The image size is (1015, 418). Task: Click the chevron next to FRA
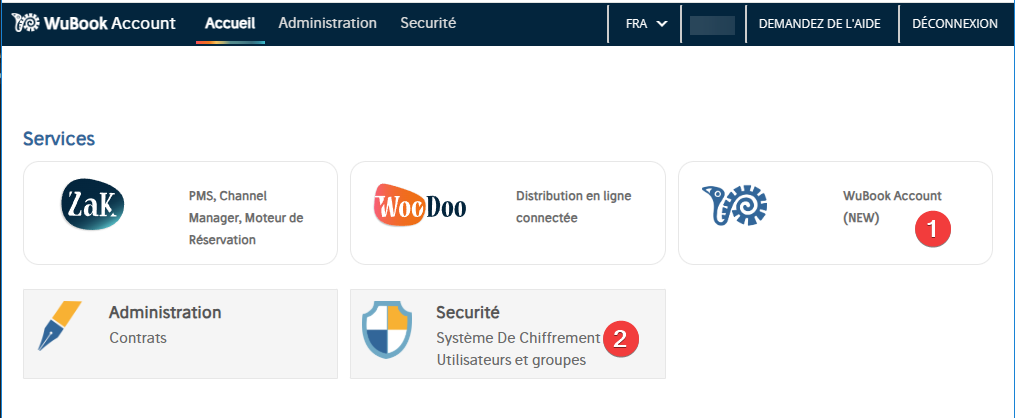click(662, 24)
